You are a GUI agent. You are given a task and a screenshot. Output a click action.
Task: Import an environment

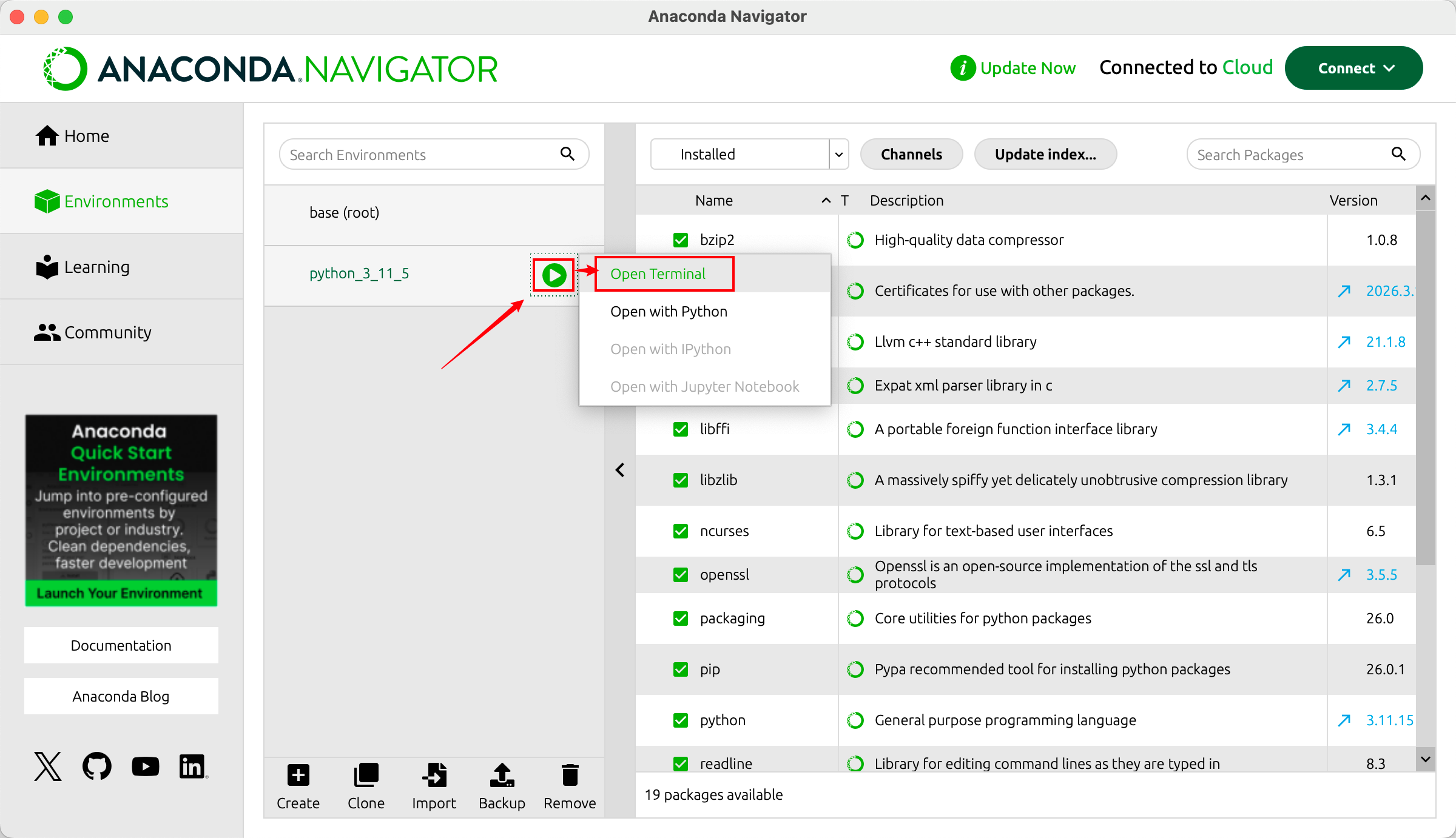coord(434,787)
